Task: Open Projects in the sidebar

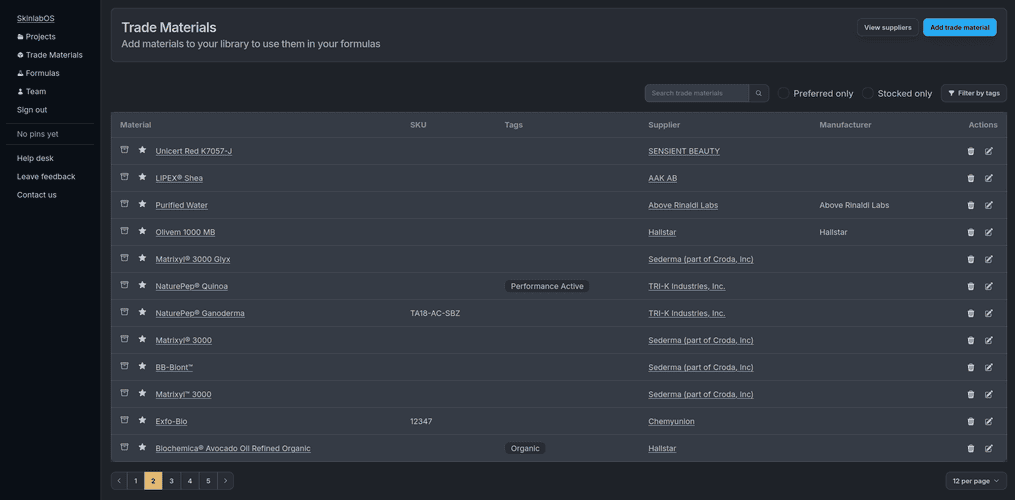Action: point(40,37)
